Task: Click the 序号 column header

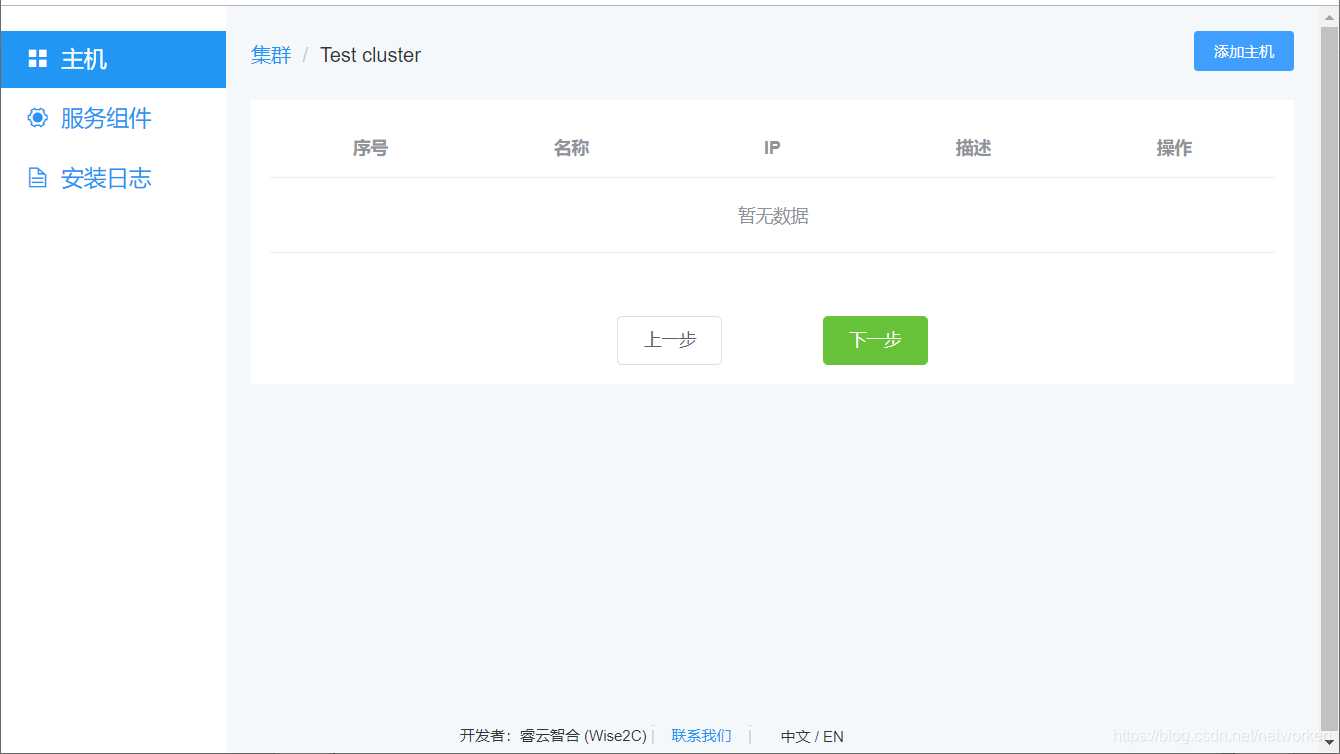Action: tap(370, 148)
